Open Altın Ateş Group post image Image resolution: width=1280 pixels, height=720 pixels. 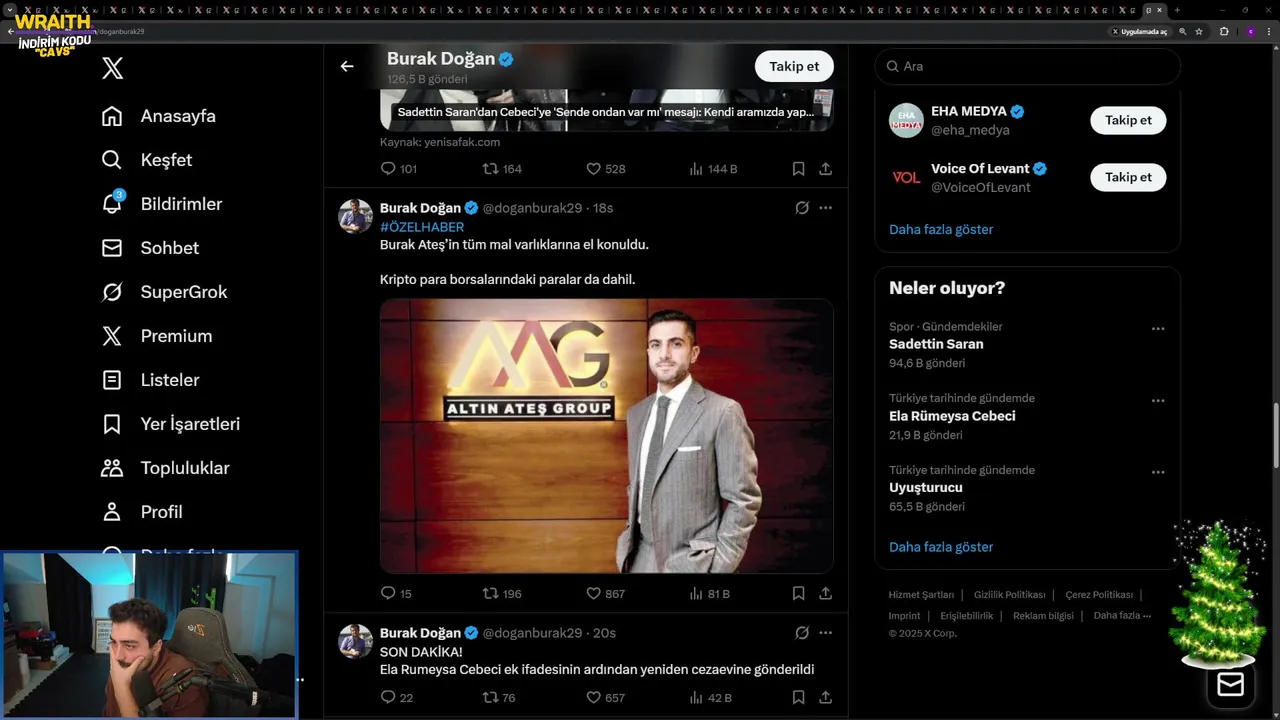607,436
